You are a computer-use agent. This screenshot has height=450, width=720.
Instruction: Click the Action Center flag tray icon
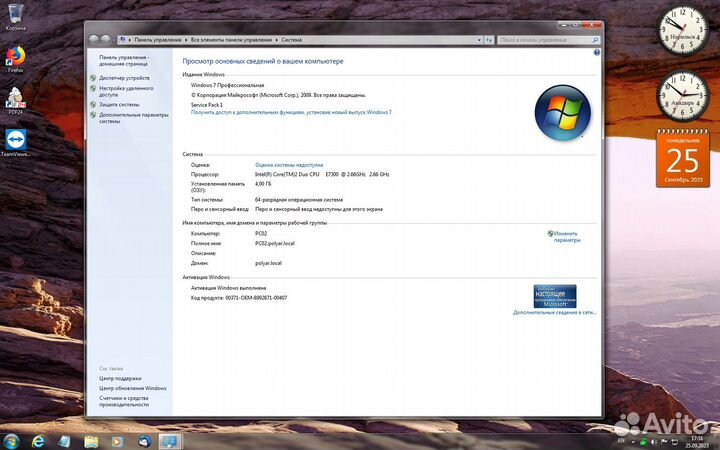click(664, 442)
